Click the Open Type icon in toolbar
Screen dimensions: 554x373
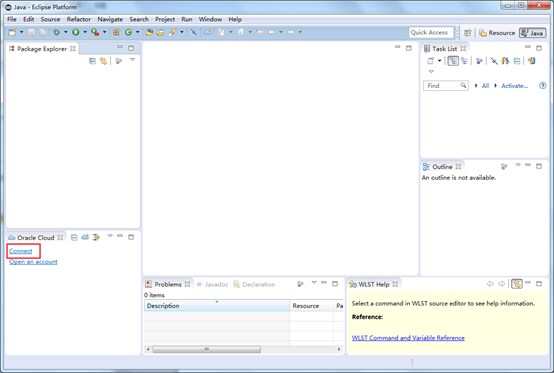[x=149, y=32]
